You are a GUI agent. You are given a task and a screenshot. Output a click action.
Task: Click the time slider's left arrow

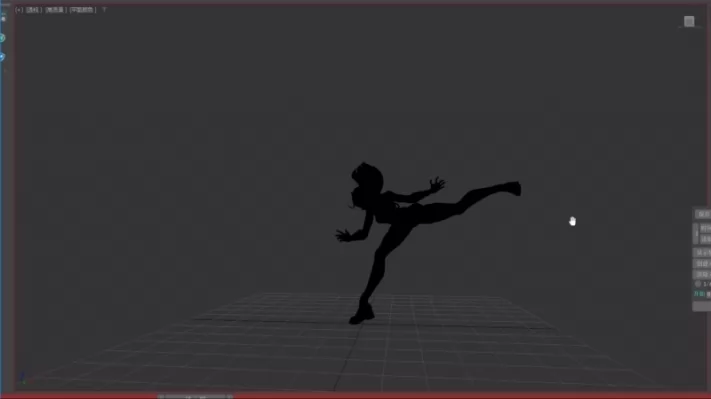point(161,397)
